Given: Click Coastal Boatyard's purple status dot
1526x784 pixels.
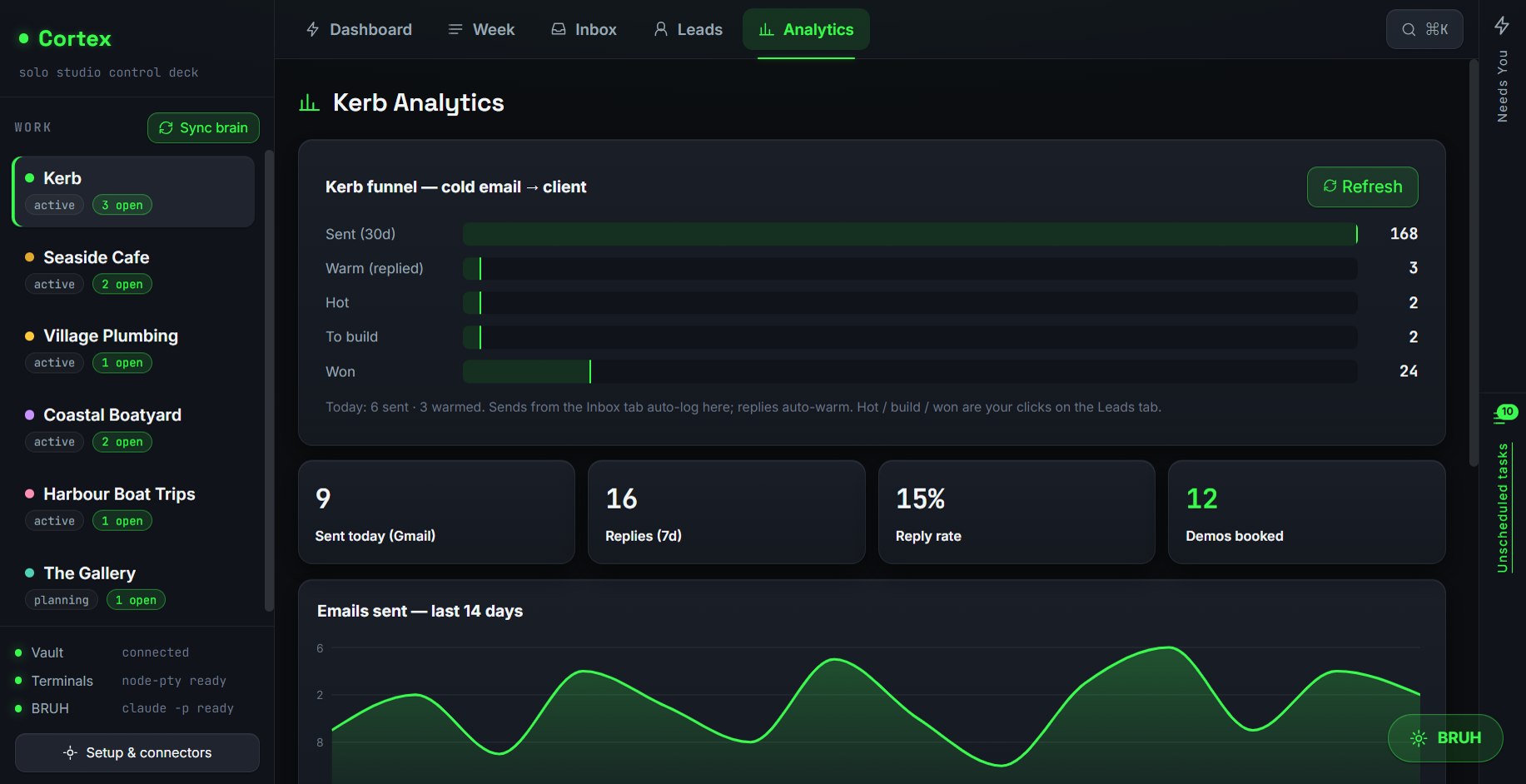Looking at the screenshot, I should [30, 414].
